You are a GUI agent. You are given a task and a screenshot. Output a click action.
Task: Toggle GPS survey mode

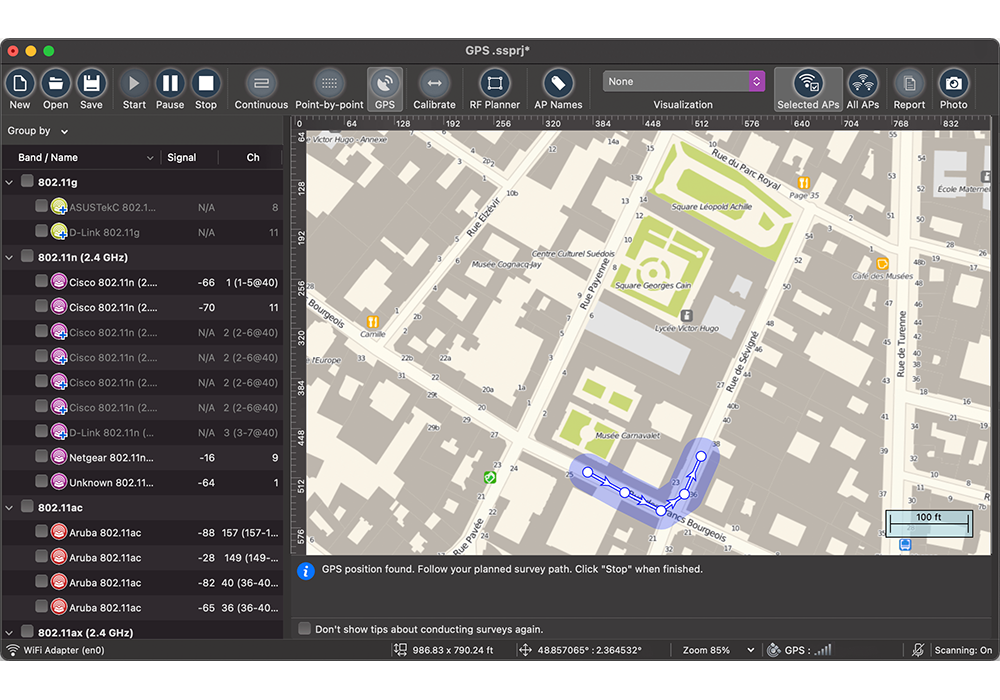(385, 89)
